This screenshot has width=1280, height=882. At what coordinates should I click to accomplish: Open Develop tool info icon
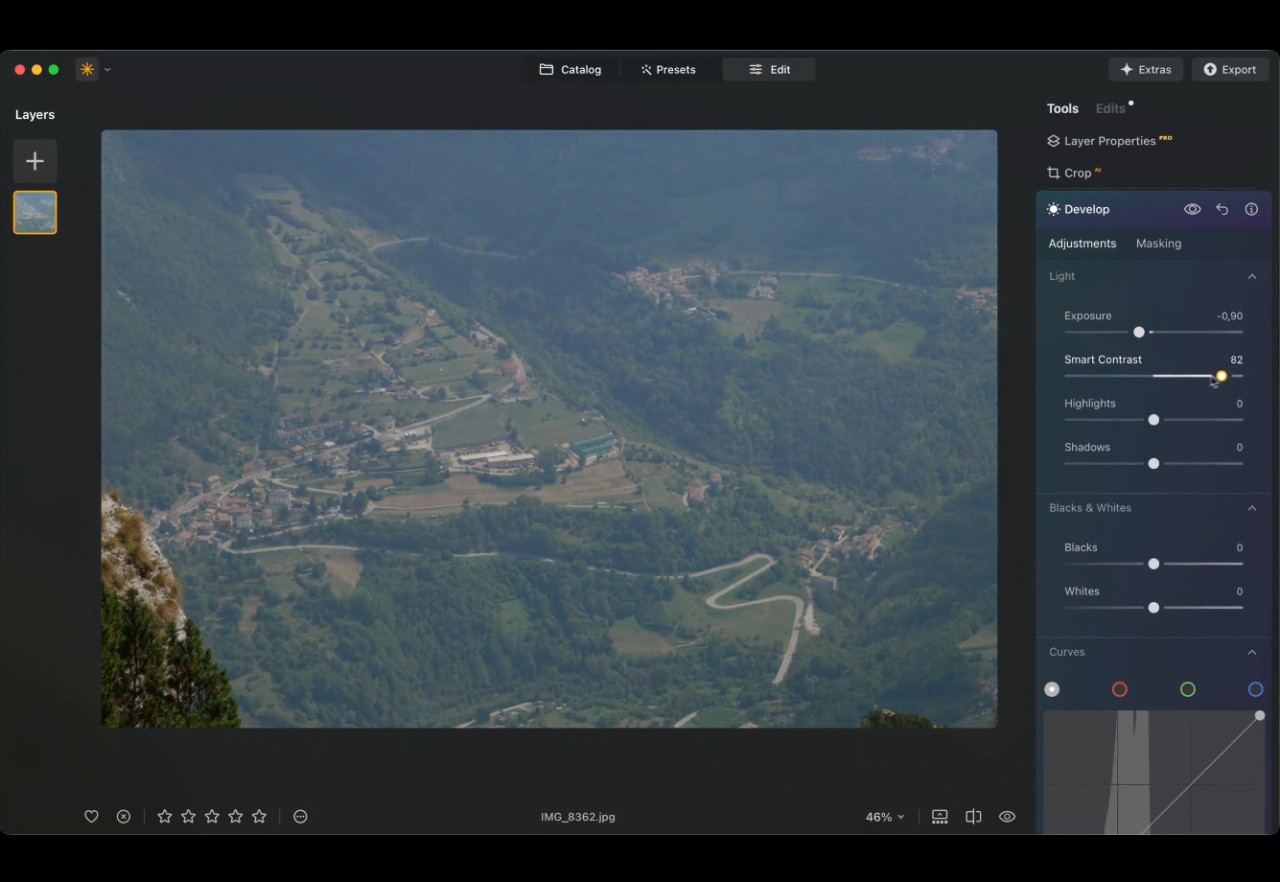(x=1251, y=209)
